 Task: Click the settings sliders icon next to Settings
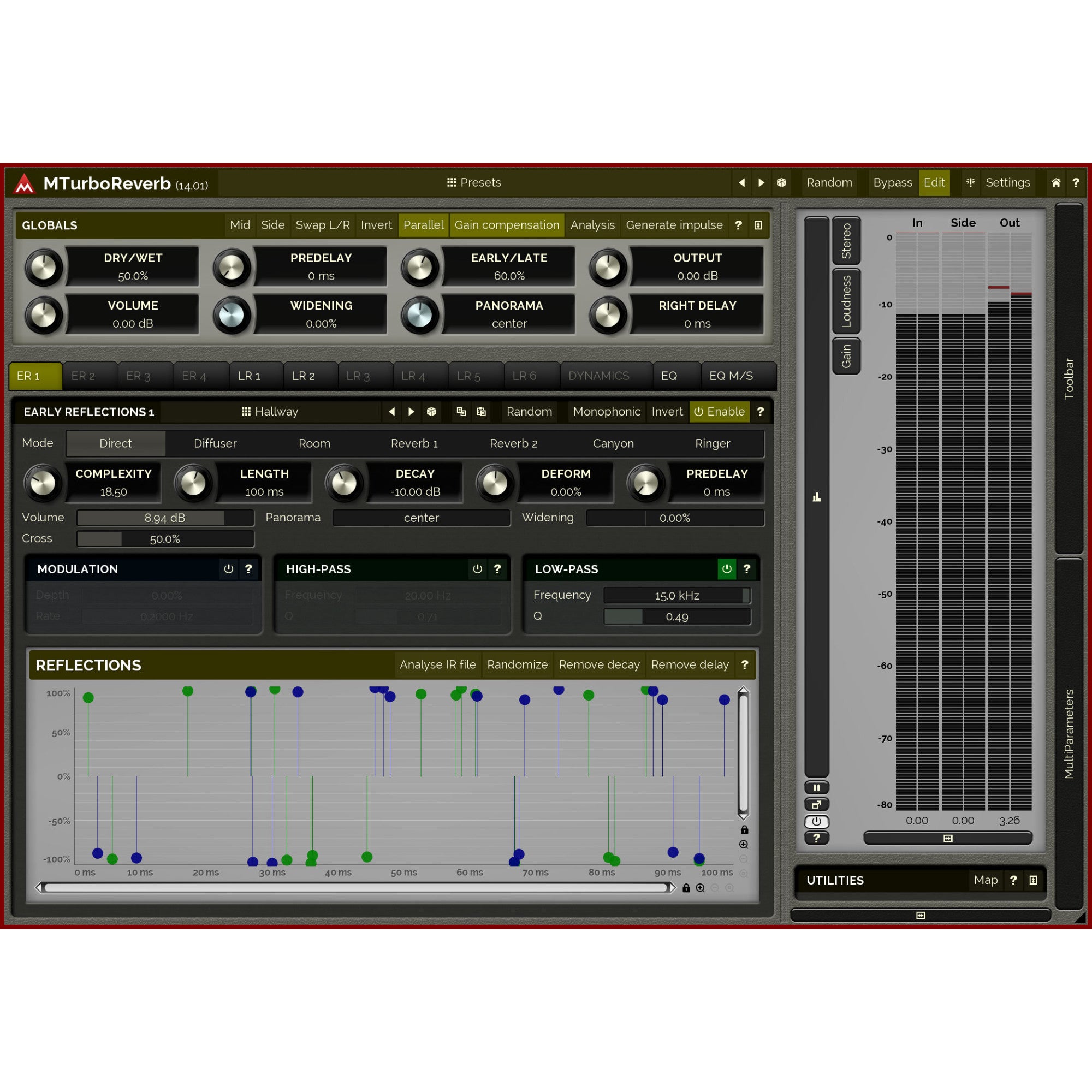[x=970, y=182]
